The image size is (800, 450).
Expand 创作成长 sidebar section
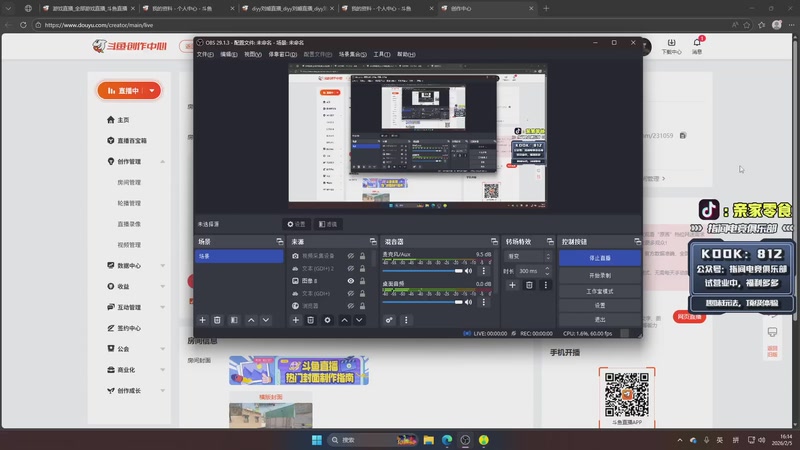click(163, 391)
